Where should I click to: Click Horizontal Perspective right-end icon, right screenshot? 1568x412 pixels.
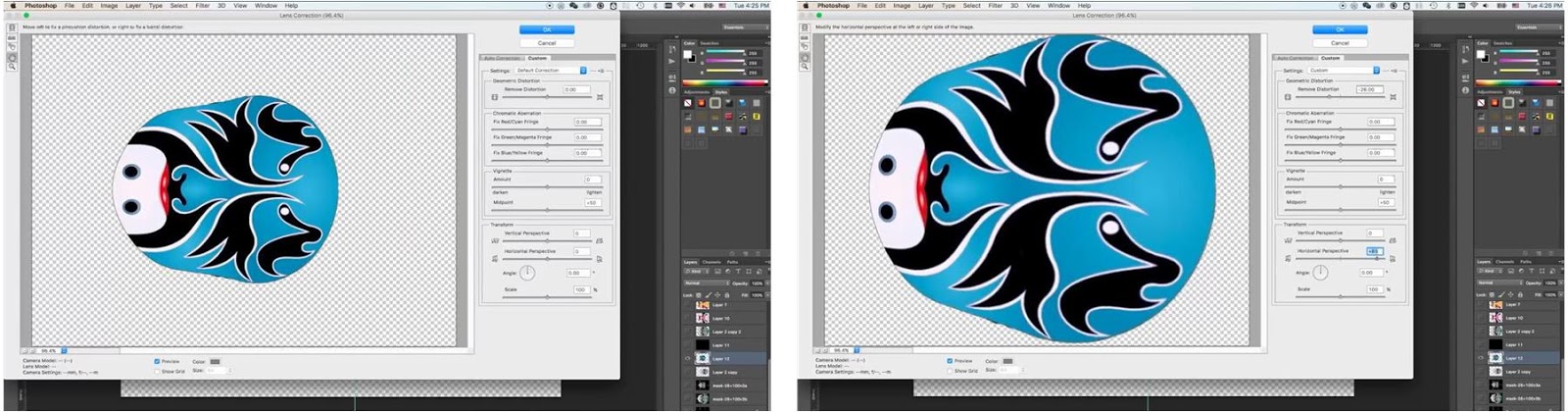pos(1393,259)
